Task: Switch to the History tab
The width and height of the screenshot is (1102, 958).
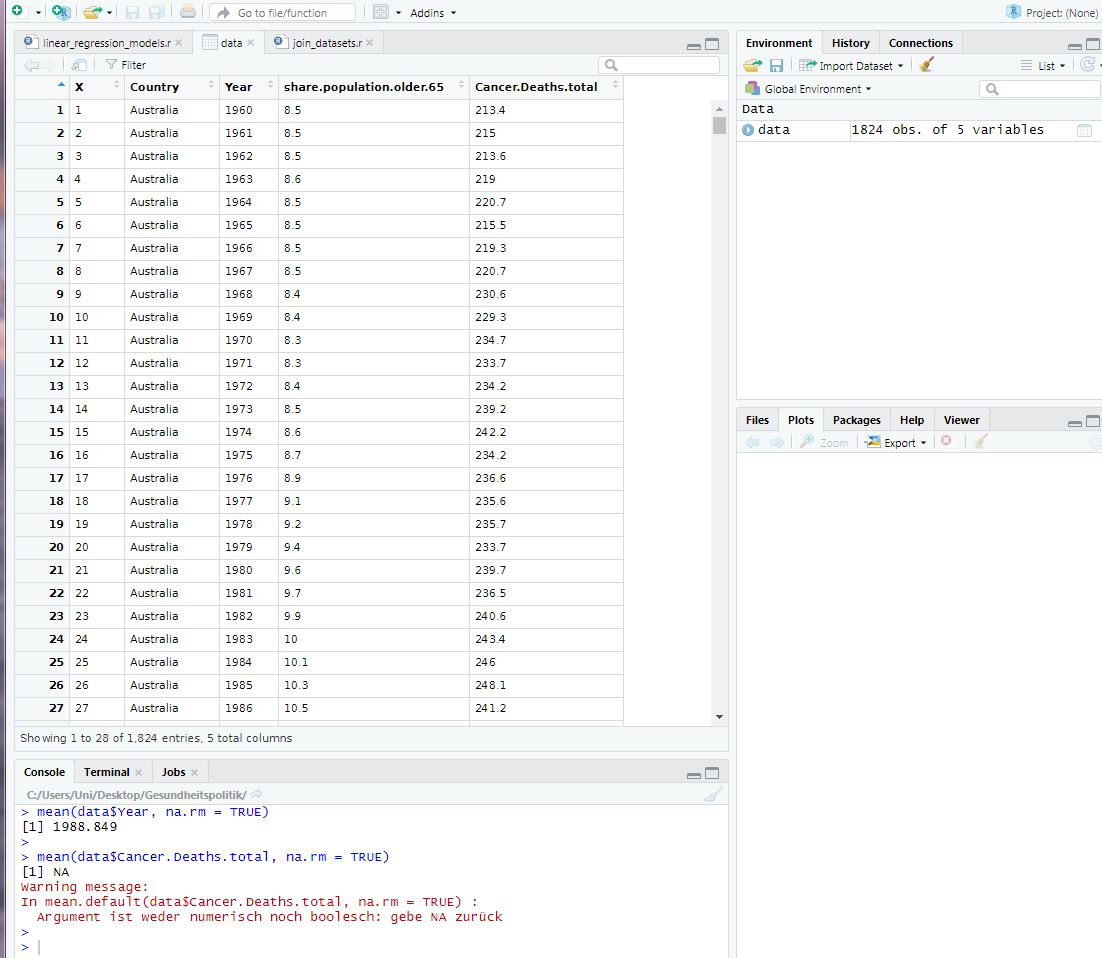Action: (x=850, y=43)
